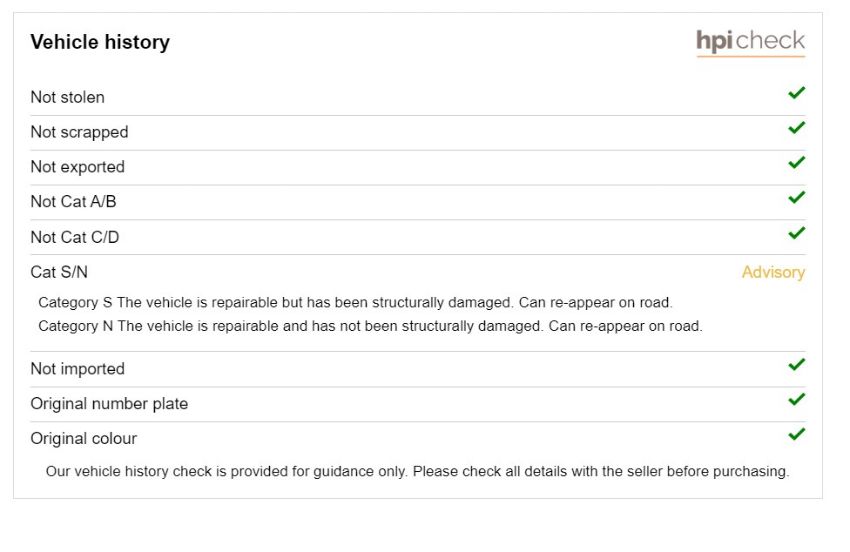Click the Not imported row label
This screenshot has width=850, height=552.
click(x=78, y=369)
